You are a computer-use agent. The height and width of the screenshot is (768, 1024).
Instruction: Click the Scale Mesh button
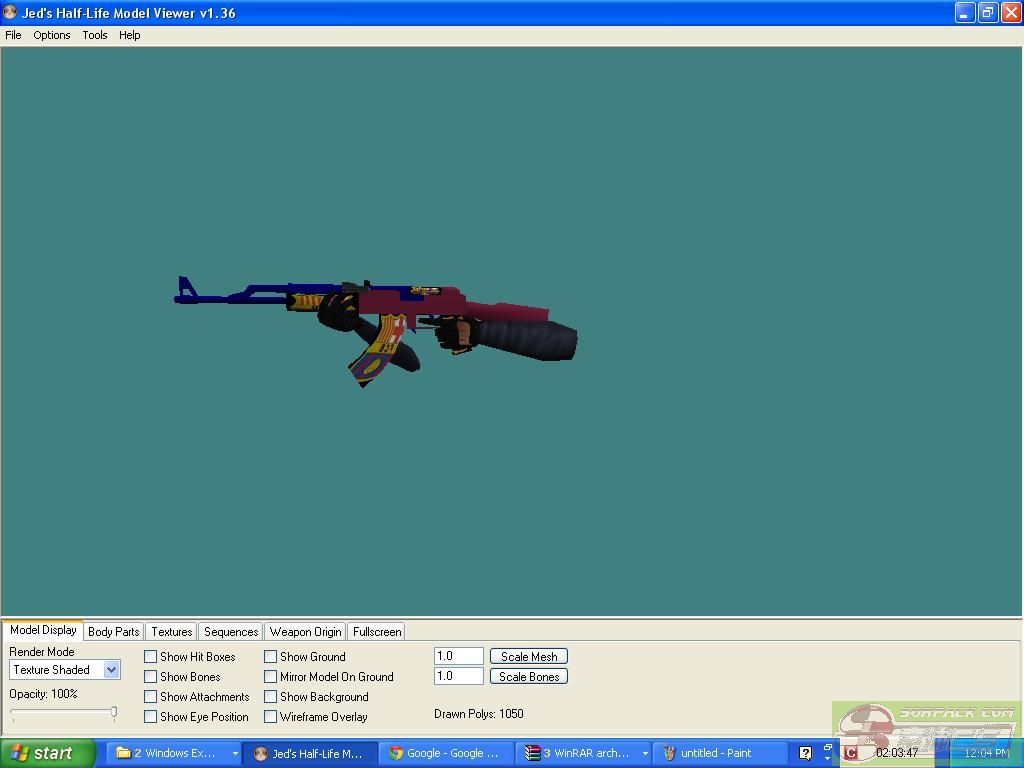(529, 656)
